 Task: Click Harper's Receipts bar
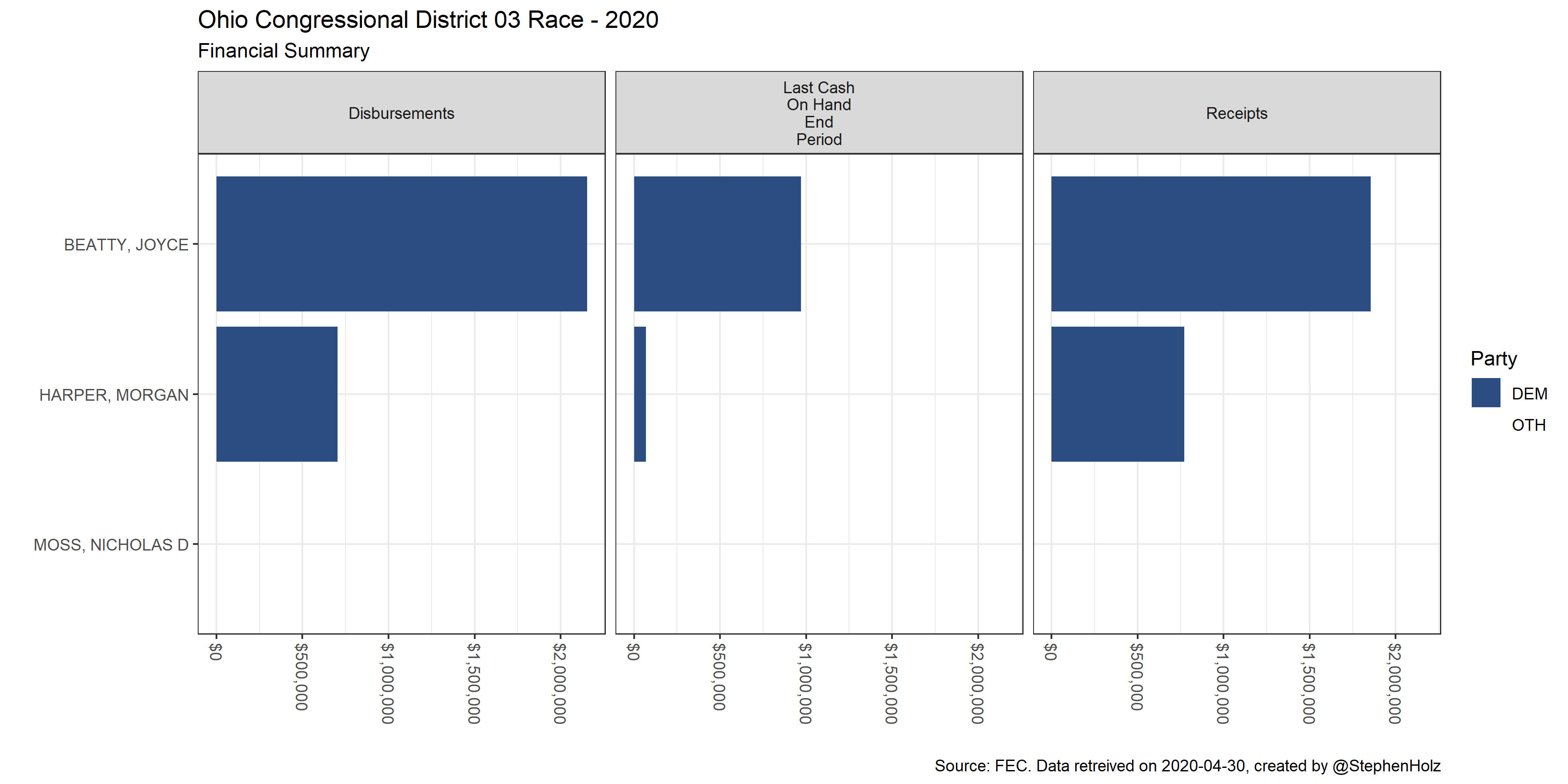point(1117,394)
